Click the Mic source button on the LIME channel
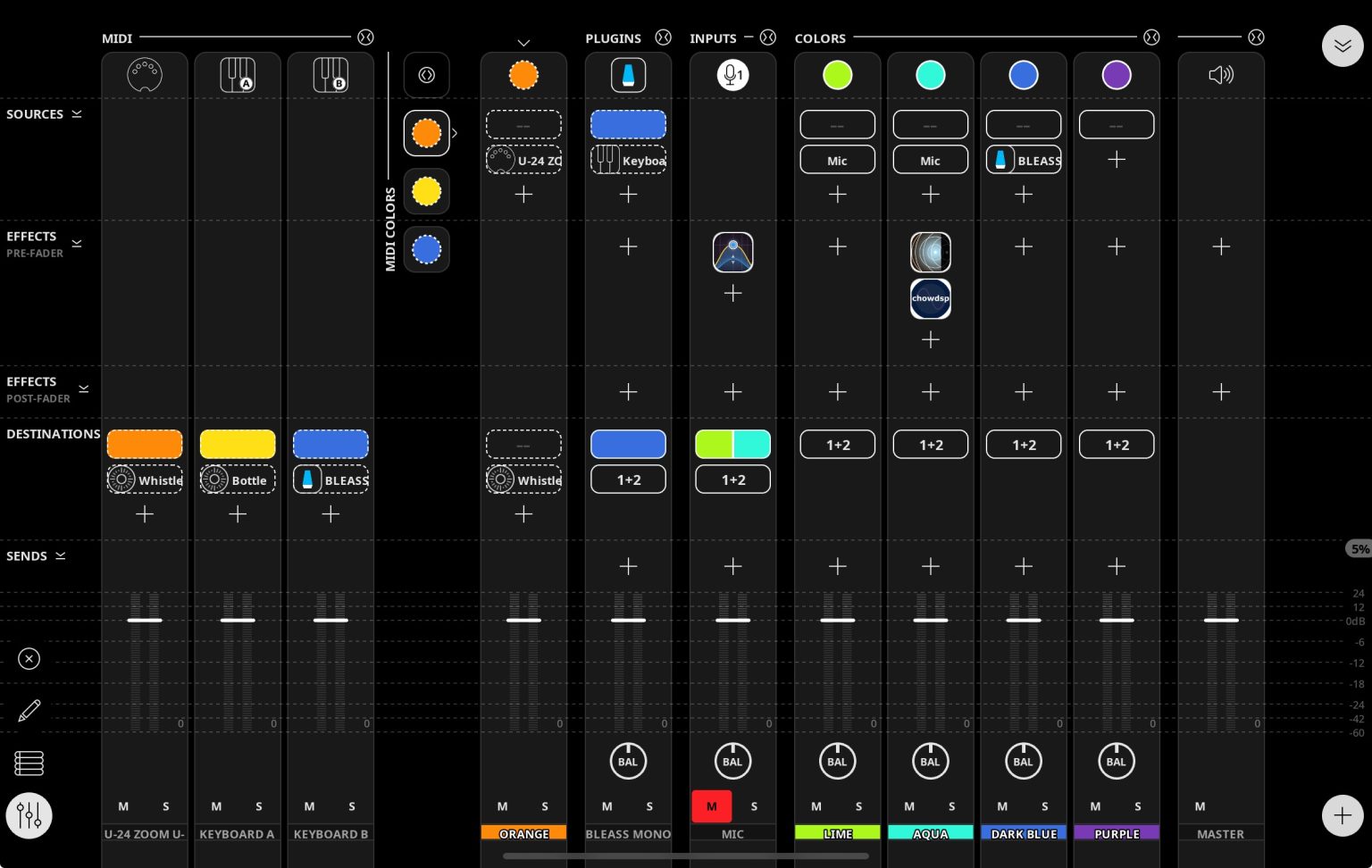Screen dimensions: 1372x868 coord(837,159)
